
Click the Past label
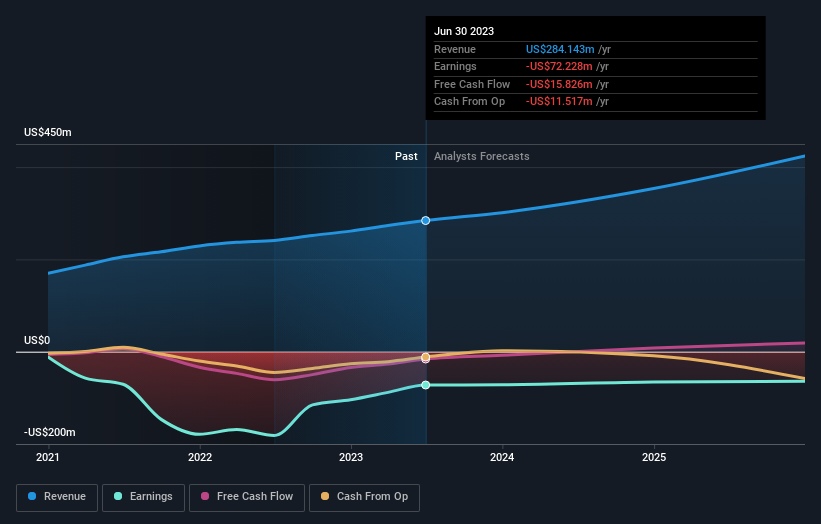coord(406,157)
